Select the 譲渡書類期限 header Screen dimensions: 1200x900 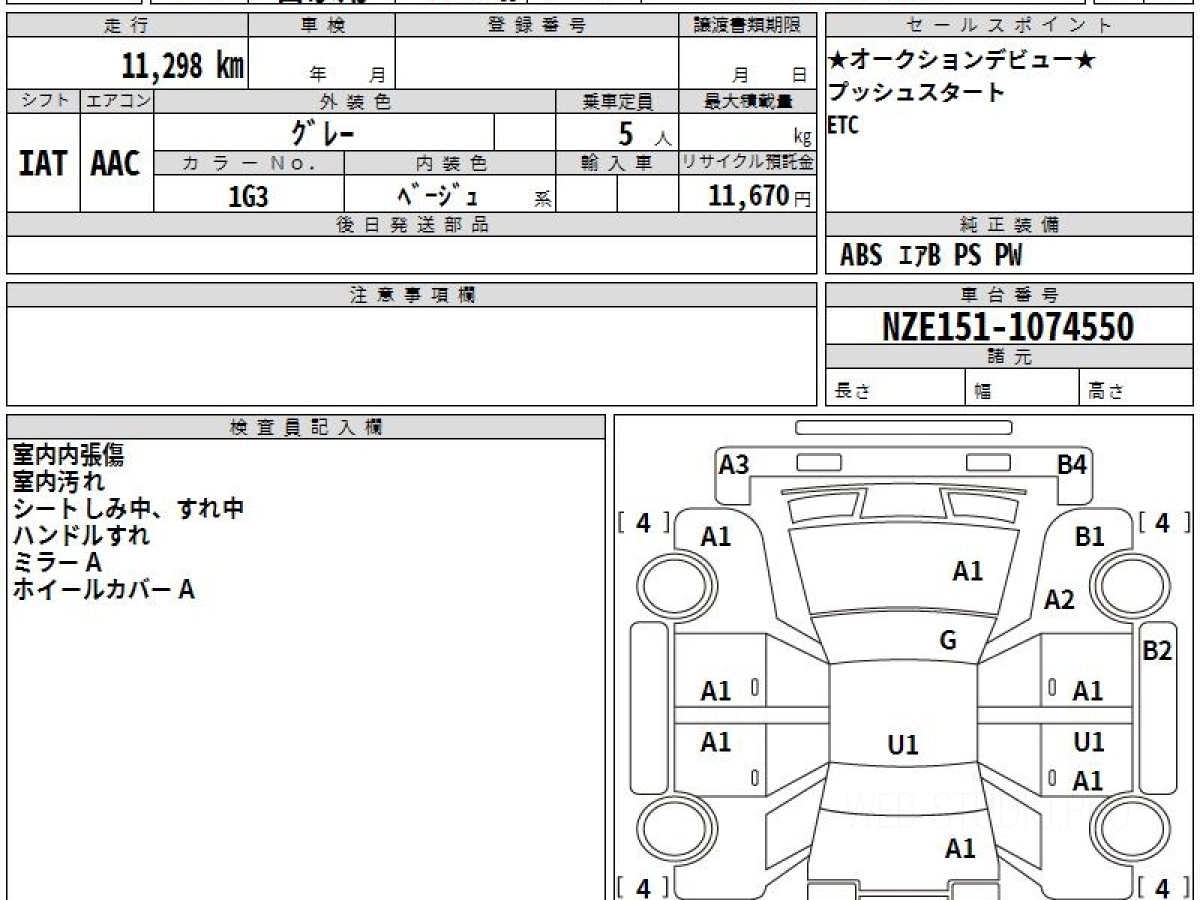click(x=747, y=26)
